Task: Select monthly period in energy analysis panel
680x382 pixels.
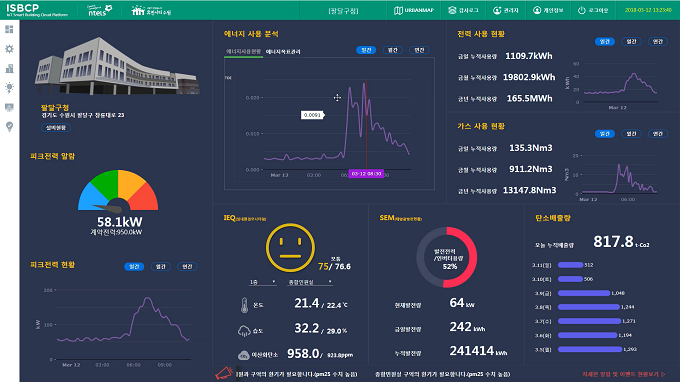Action: point(392,50)
